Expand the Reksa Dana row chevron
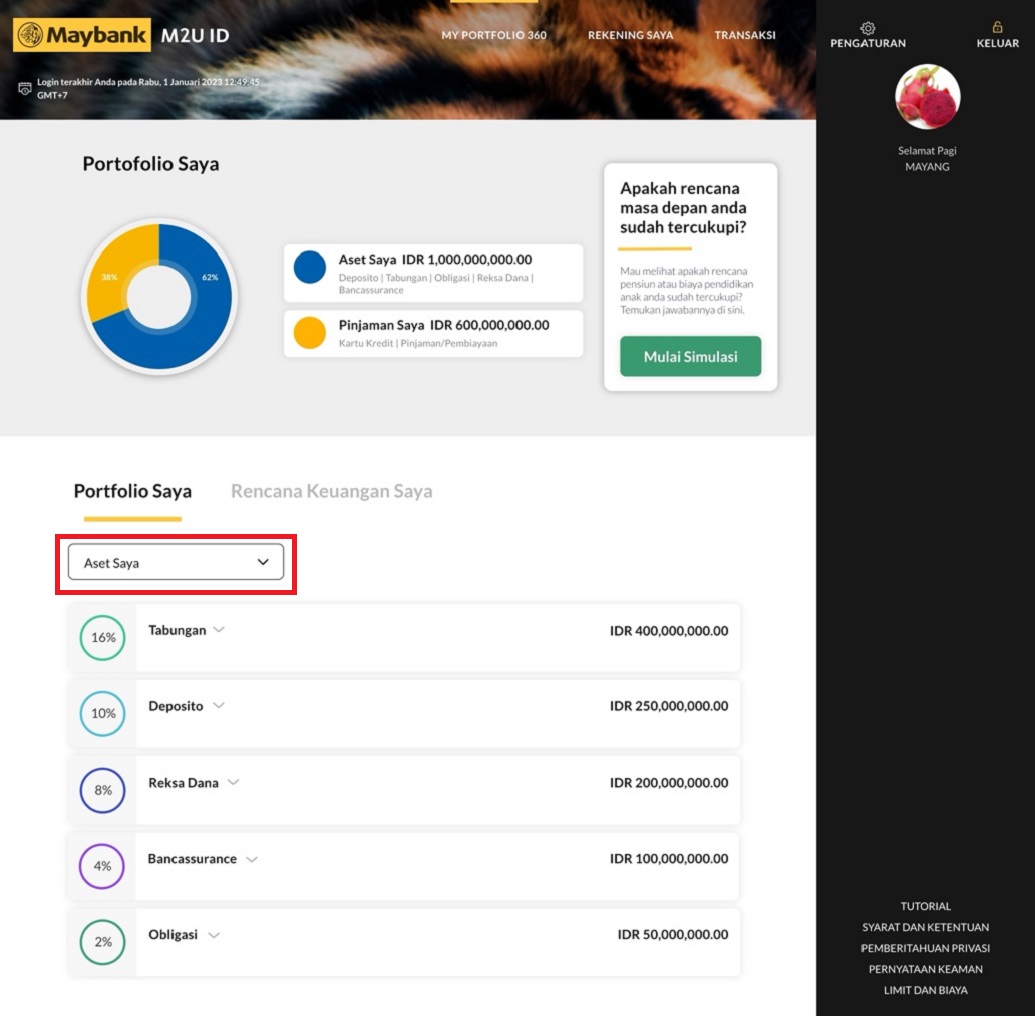The width and height of the screenshot is (1035, 1016). point(233,783)
